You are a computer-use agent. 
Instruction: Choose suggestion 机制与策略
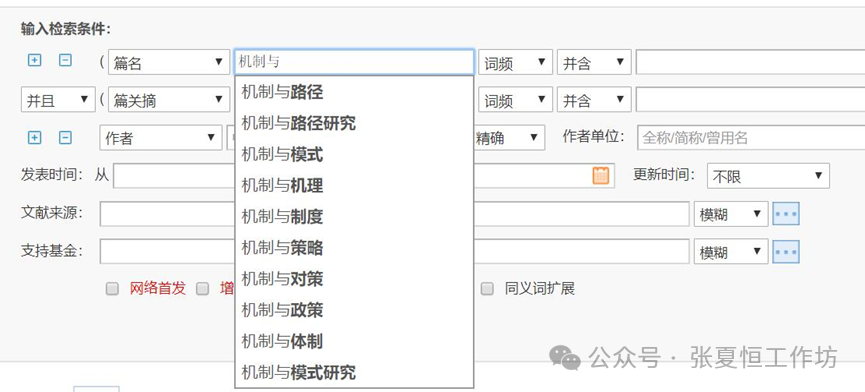(354, 248)
